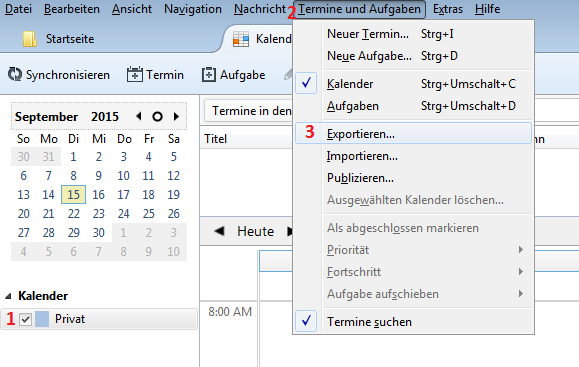The image size is (579, 367).
Task: Select September 30 in mini calendar
Action: 99,233
